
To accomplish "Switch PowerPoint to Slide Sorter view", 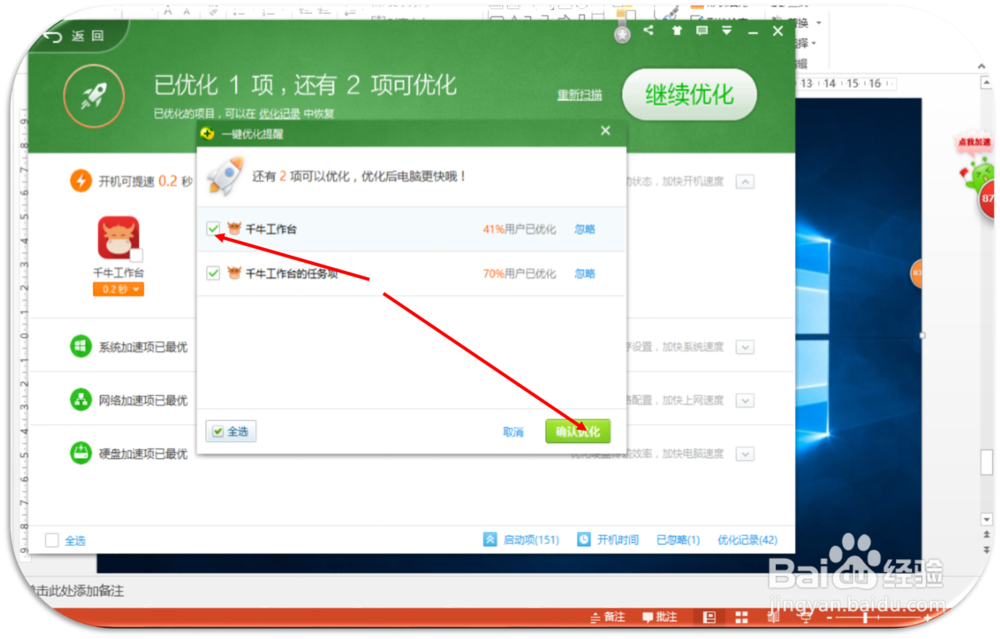I will click(x=741, y=617).
